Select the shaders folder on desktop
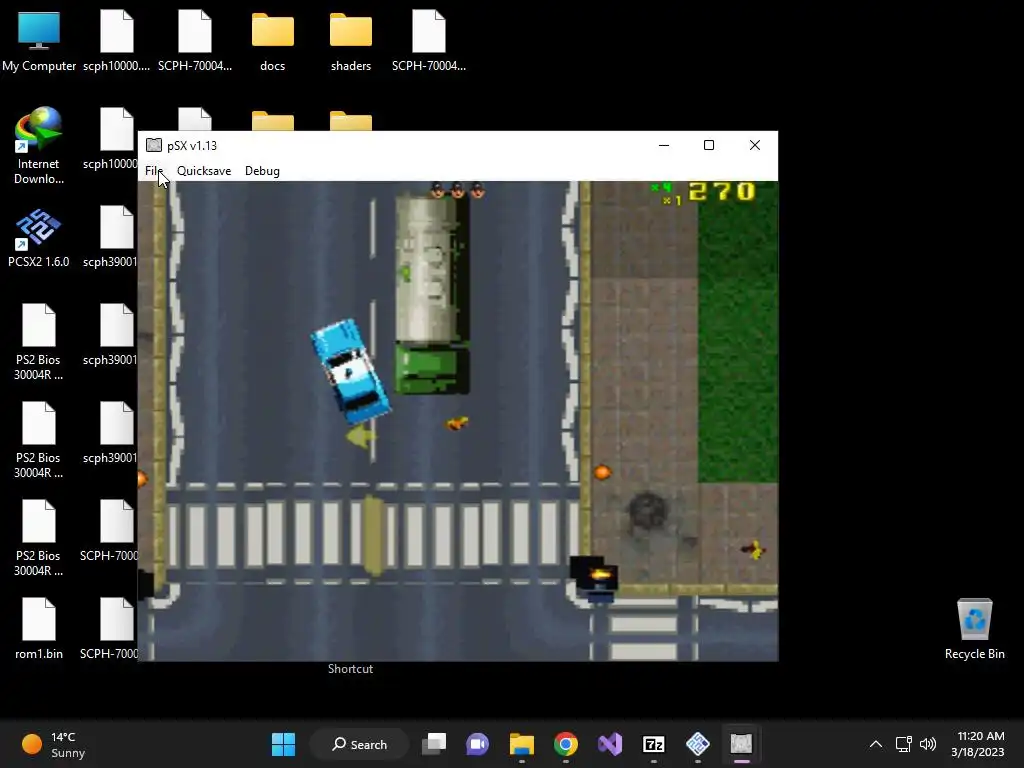 pyautogui.click(x=351, y=40)
